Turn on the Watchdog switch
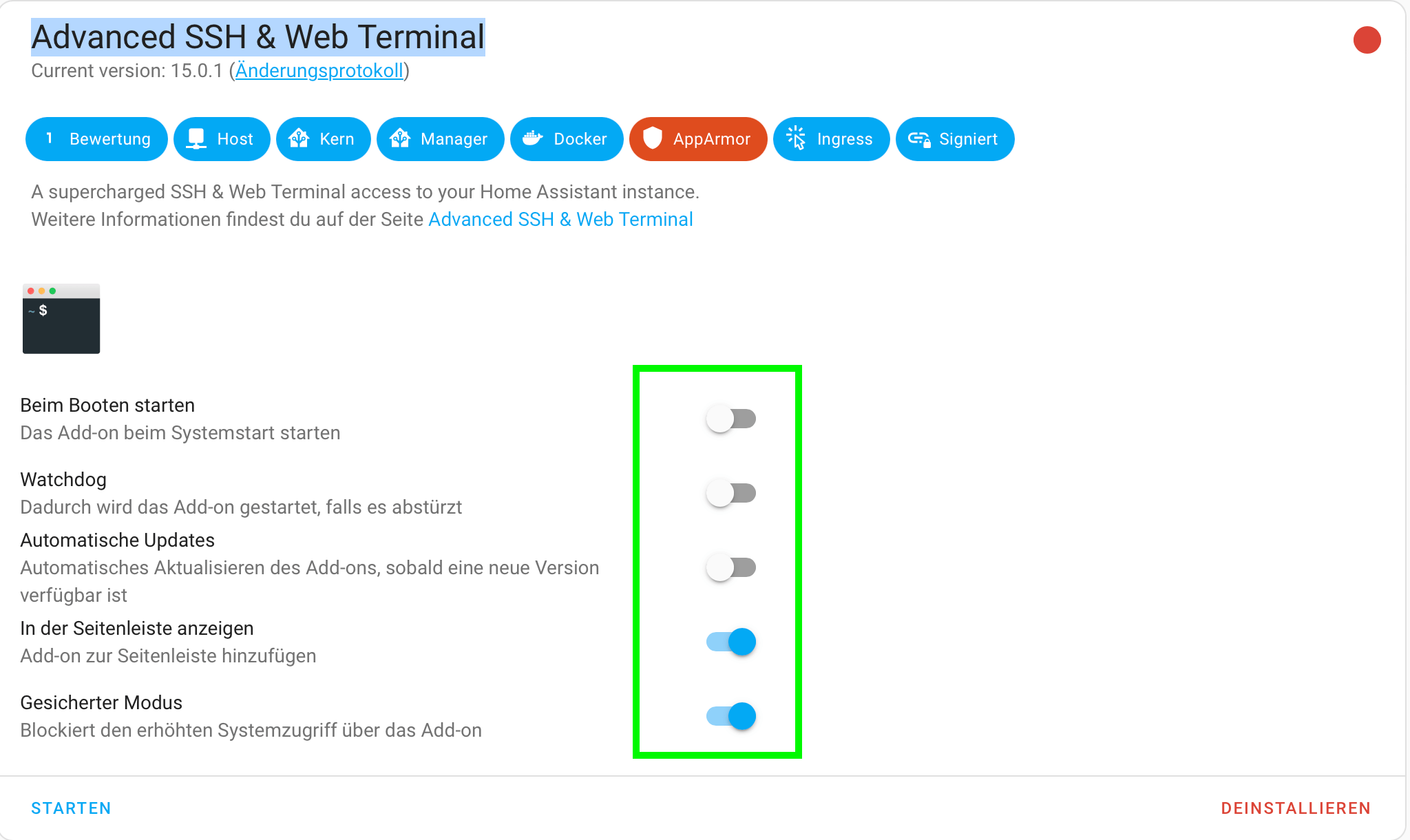Viewport: 1410px width, 840px height. (x=730, y=493)
